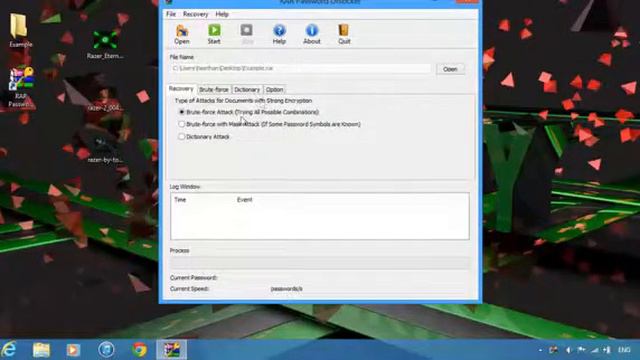Open the File menu

(171, 14)
